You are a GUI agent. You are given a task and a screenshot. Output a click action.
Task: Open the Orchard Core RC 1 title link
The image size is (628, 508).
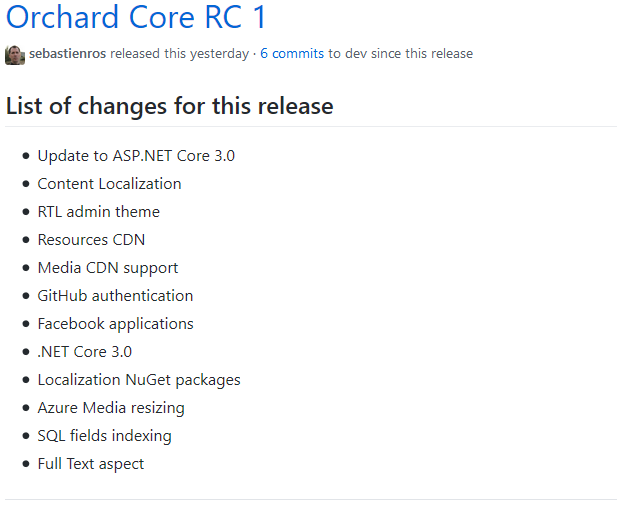136,17
